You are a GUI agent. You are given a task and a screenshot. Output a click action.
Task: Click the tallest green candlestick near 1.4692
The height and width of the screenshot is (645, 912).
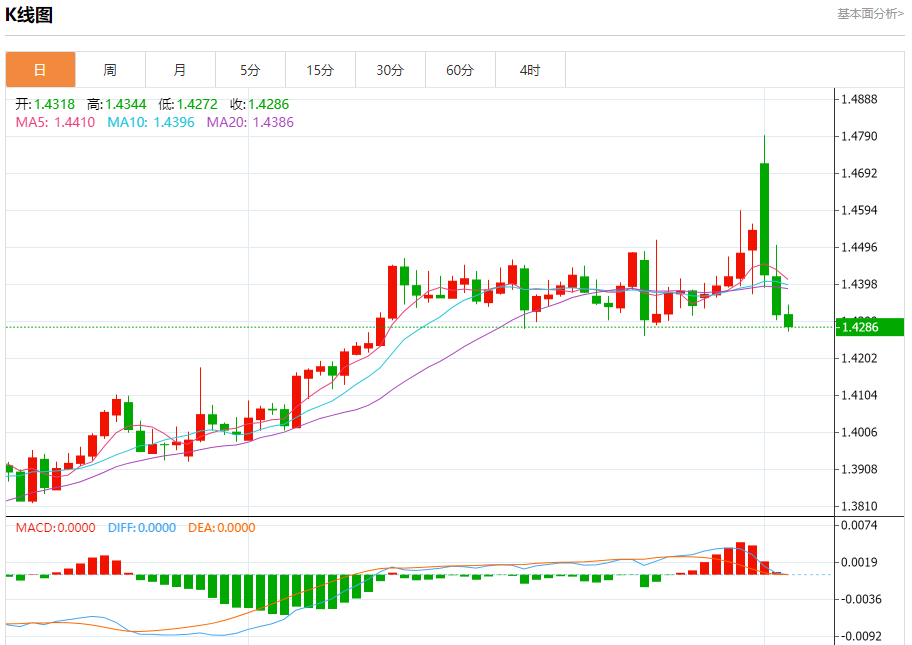764,219
